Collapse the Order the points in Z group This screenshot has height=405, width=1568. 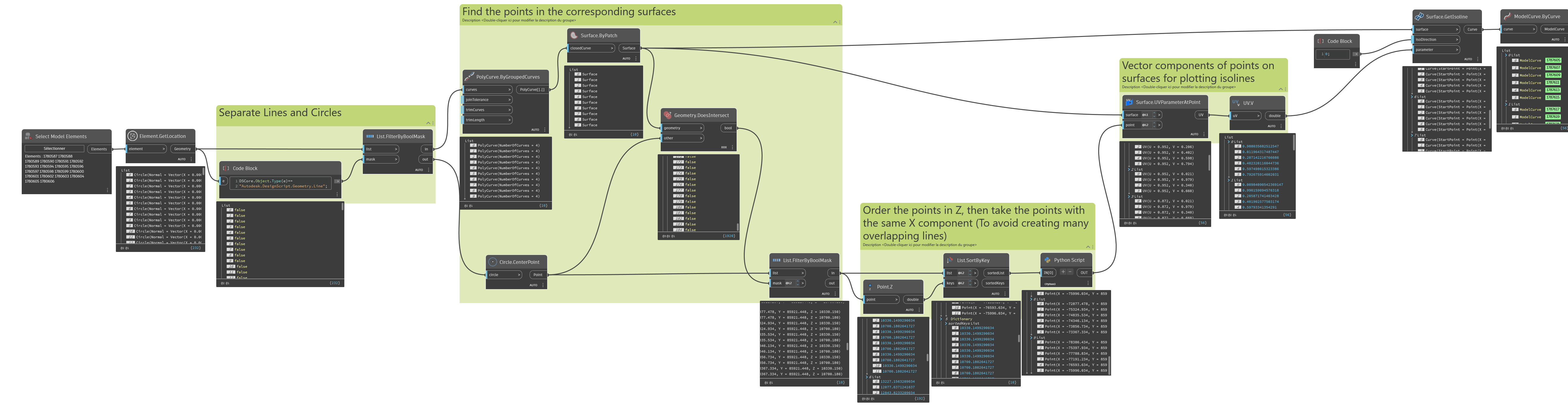(1088, 246)
